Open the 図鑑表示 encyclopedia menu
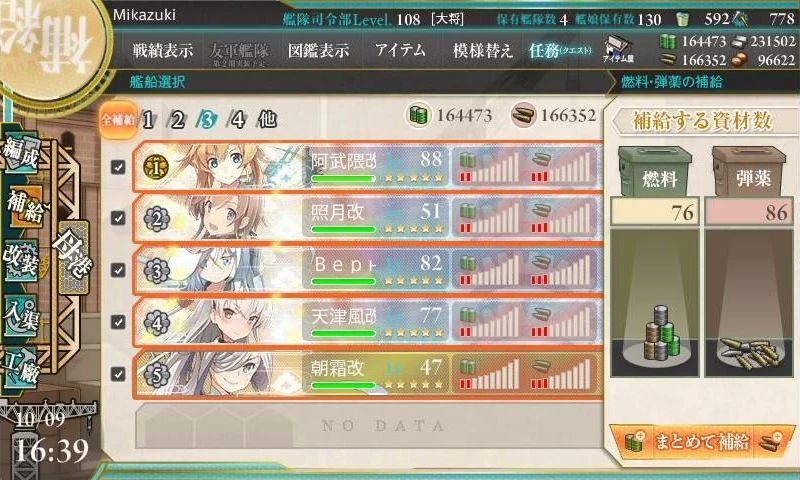 318,50
